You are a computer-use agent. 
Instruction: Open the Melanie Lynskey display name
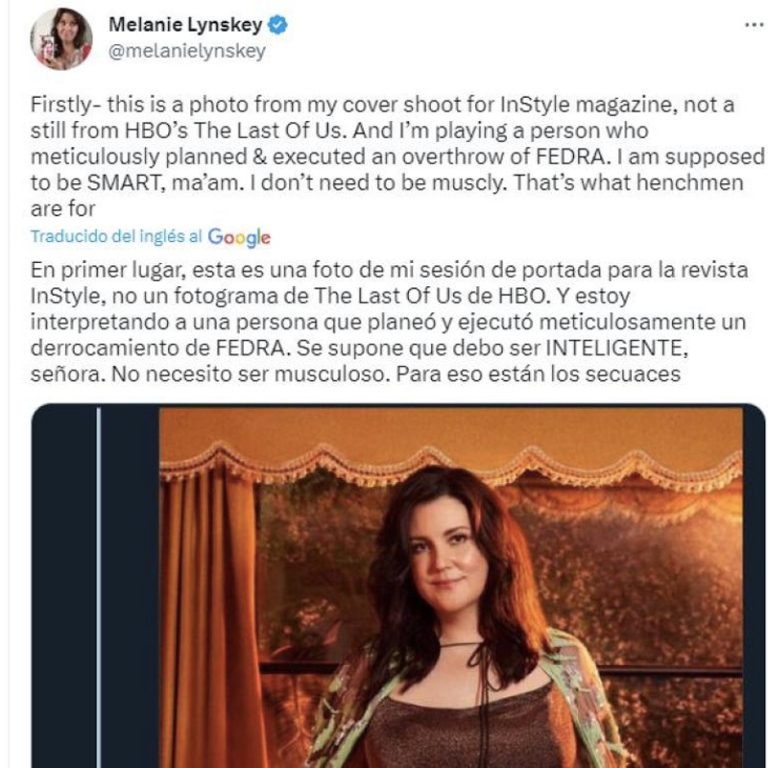point(186,24)
